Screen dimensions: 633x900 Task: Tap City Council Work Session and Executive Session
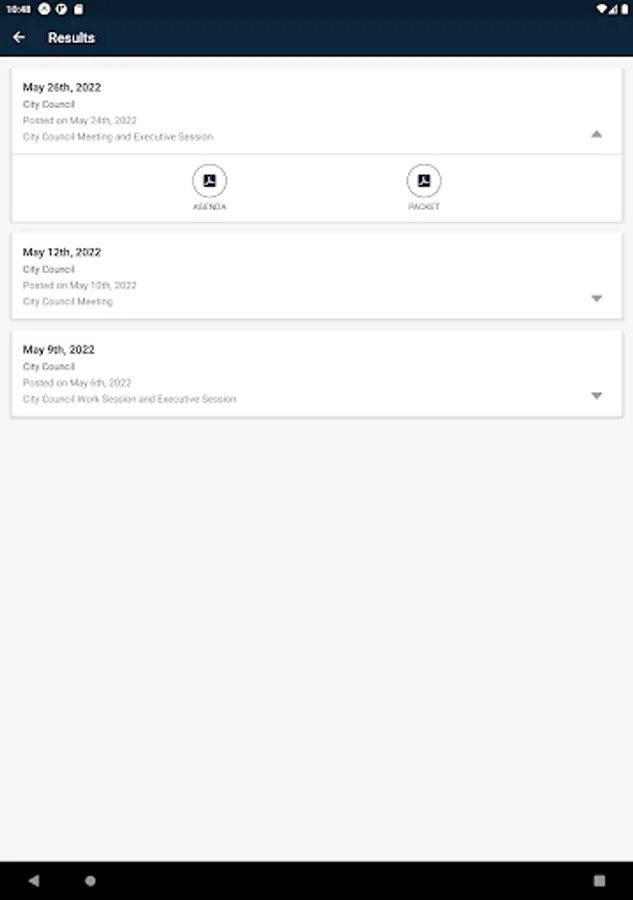(x=130, y=399)
